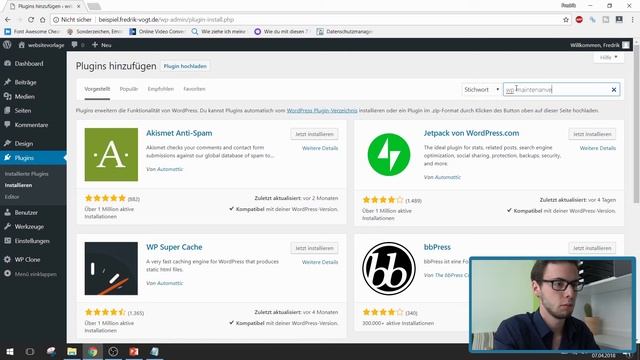
Task: Open File Explorer from the taskbar
Action: tap(72, 351)
